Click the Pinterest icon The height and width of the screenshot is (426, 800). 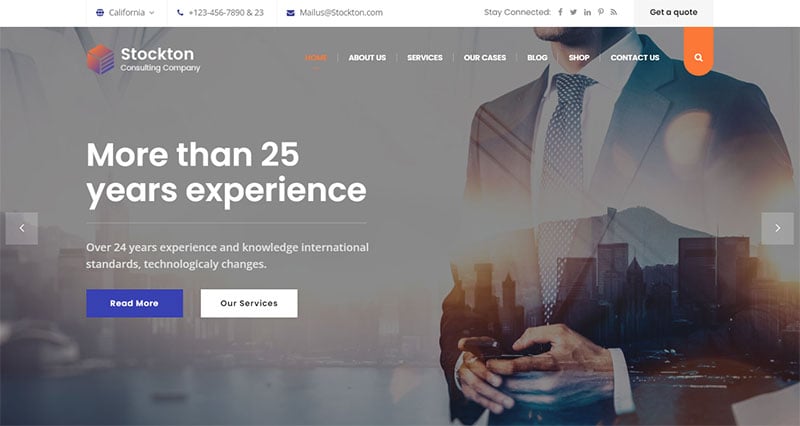[601, 12]
